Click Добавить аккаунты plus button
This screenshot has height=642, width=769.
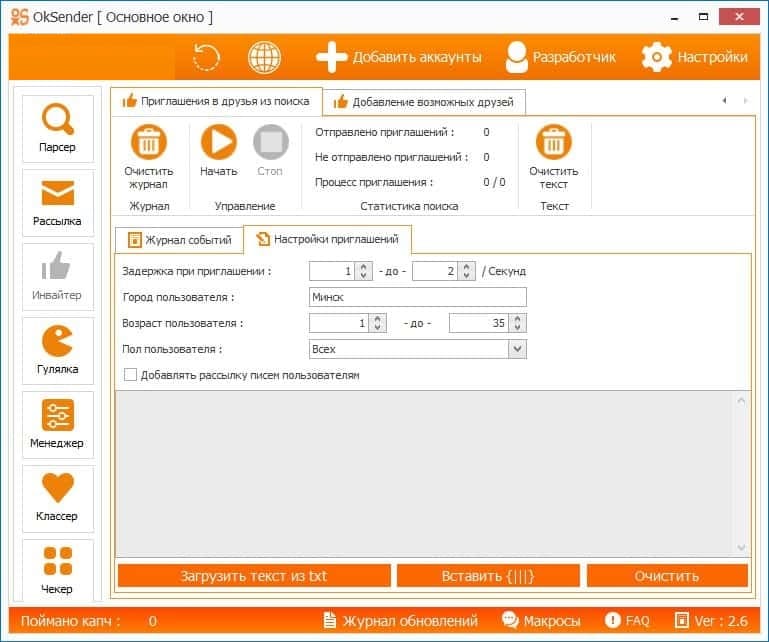399,57
